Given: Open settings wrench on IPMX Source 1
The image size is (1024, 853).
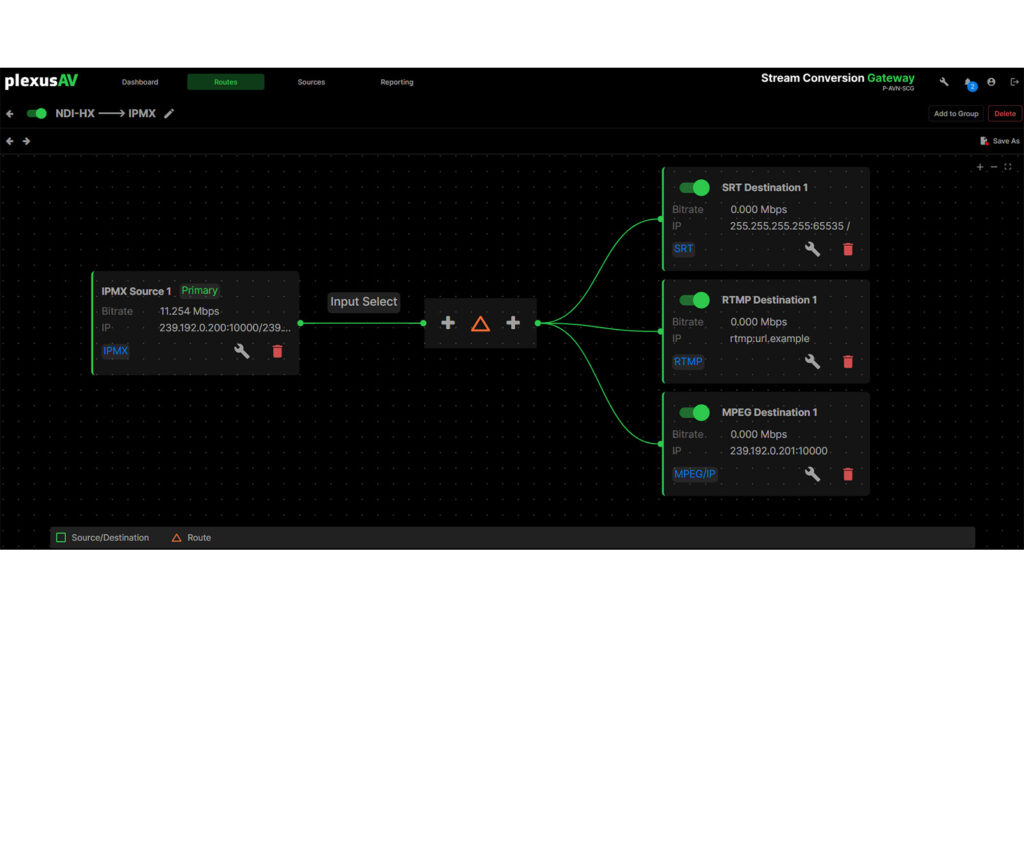Looking at the screenshot, I should pyautogui.click(x=241, y=351).
